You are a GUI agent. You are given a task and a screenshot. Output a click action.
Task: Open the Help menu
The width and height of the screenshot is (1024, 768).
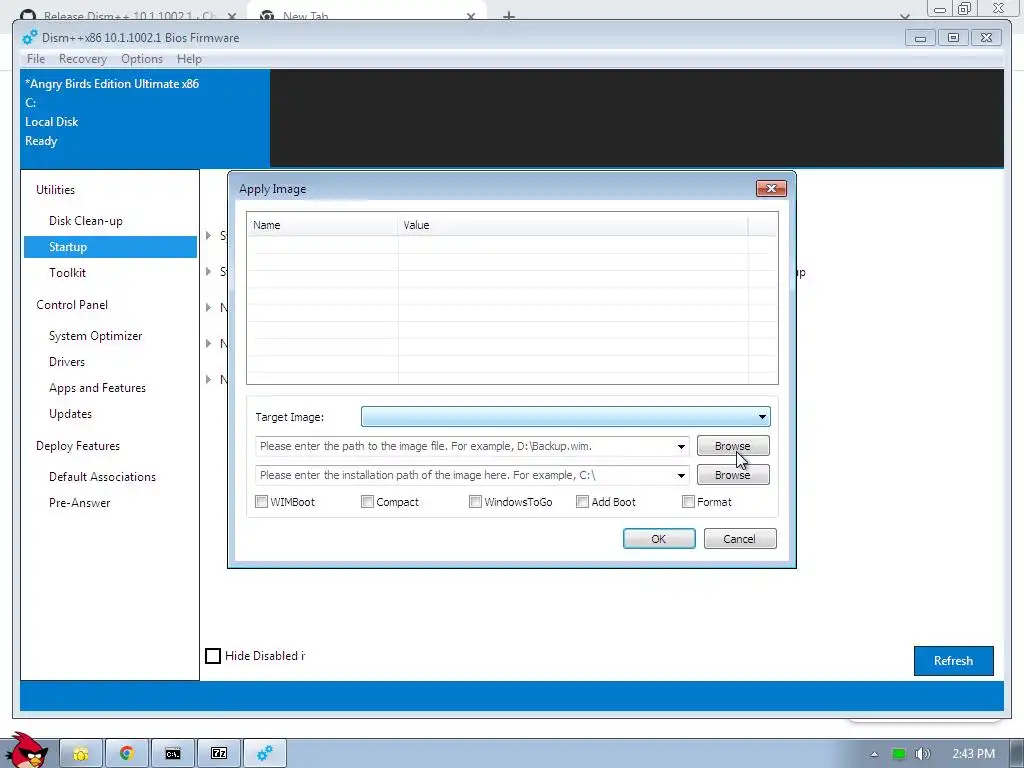click(189, 59)
